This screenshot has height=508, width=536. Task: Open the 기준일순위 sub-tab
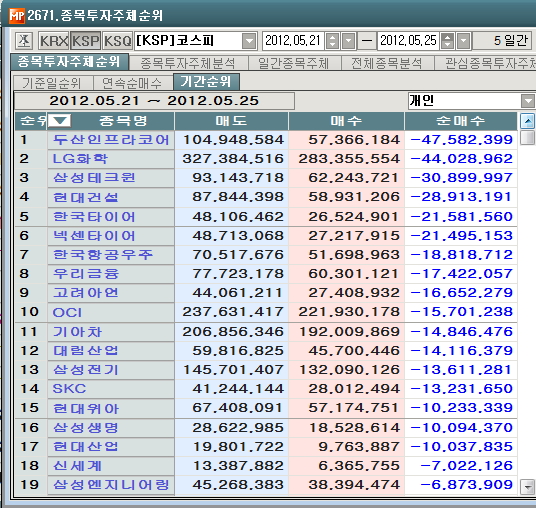tap(52, 83)
